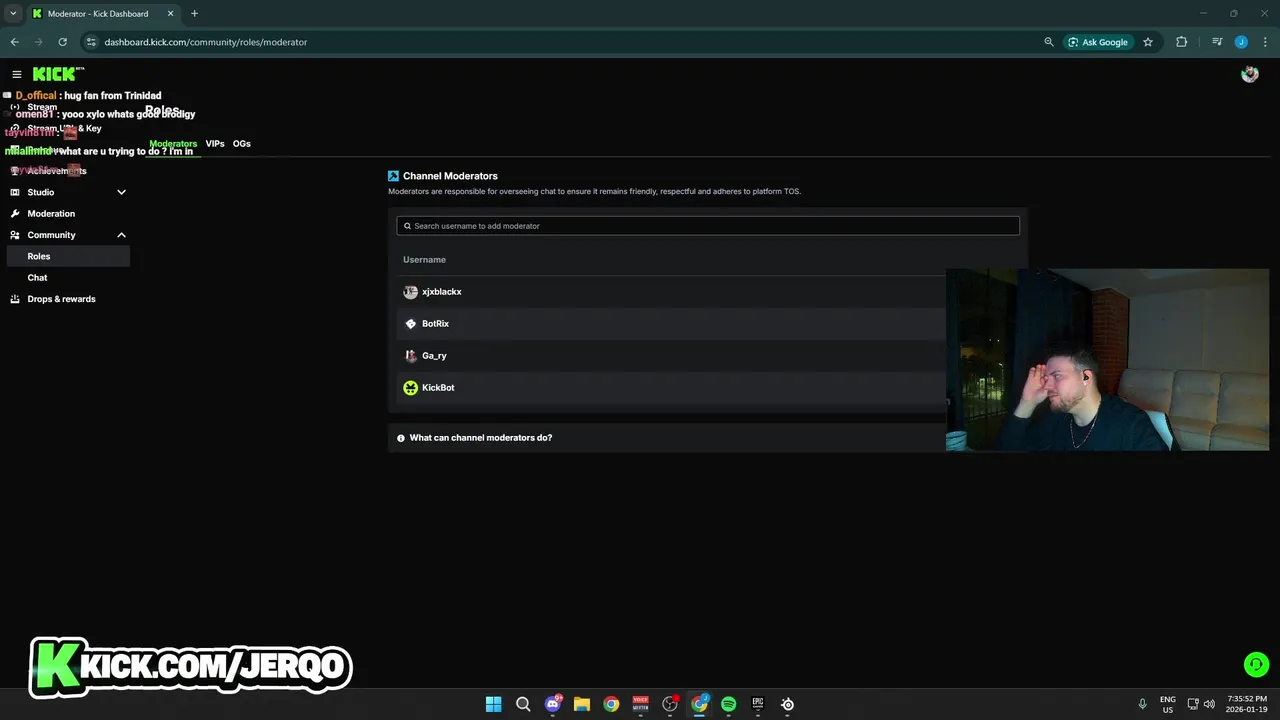Open the hamburger sidebar menu
Screen dimensions: 1280x720
coord(17,74)
